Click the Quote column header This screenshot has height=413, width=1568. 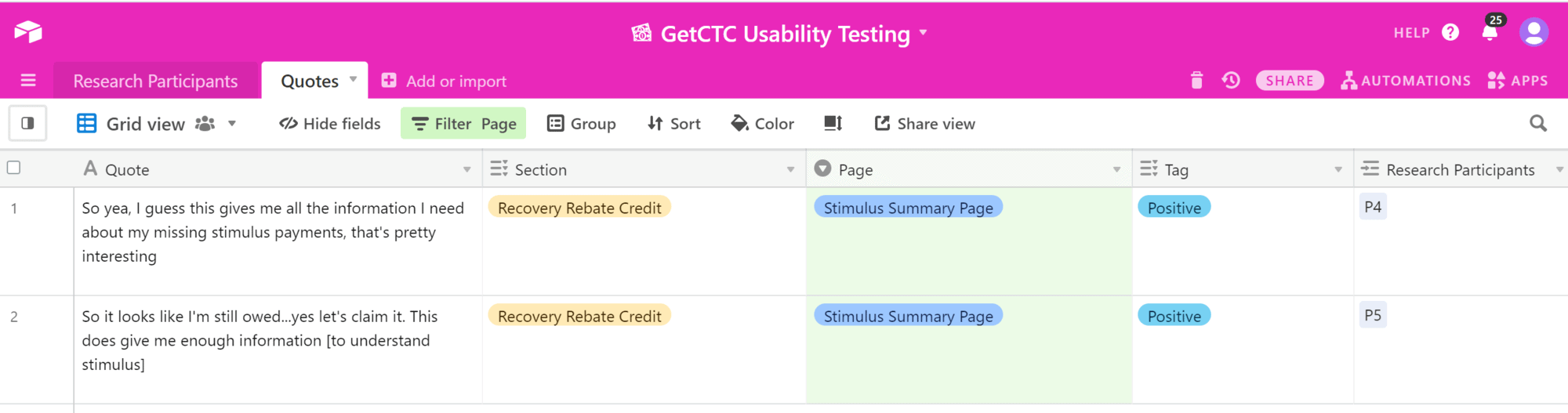(x=278, y=169)
